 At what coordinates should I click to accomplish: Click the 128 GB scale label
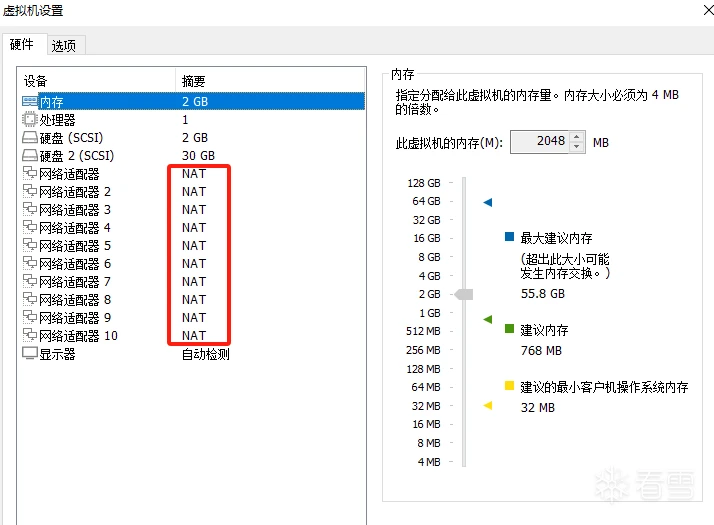coord(424,183)
